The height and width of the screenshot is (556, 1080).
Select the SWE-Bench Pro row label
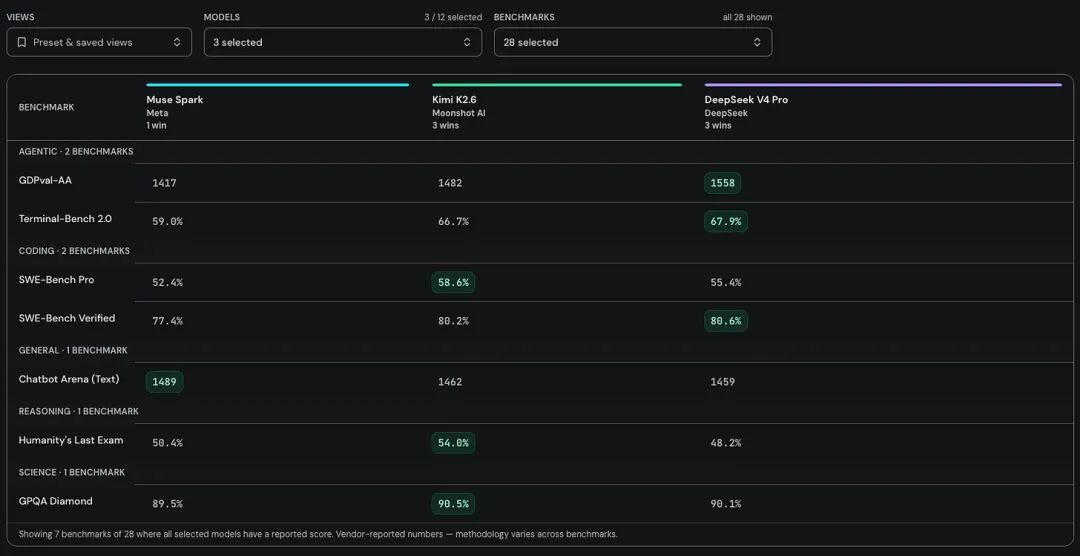pos(56,280)
